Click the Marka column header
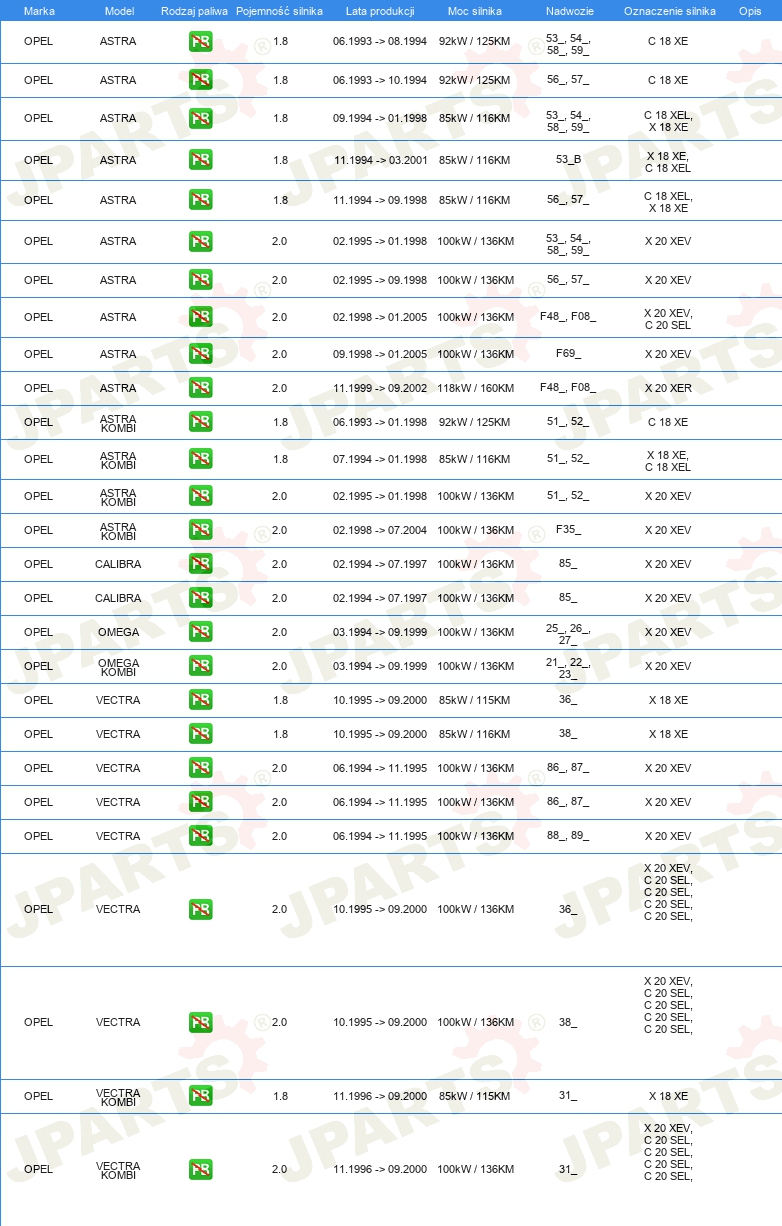 [x=39, y=11]
